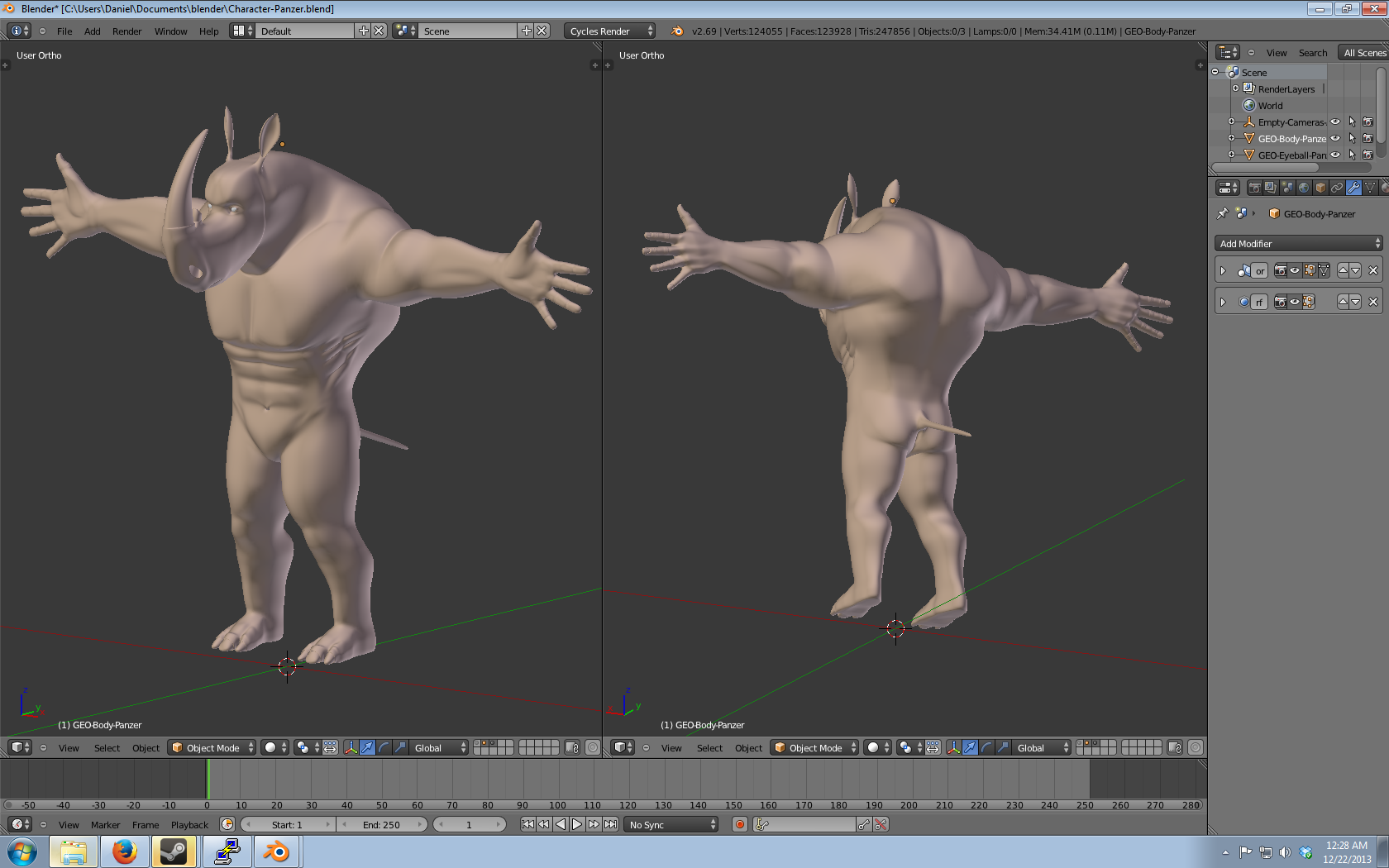Screen dimensions: 1389x868
Task: Toggle renderability of Empty-Cameras in outliner
Action: point(1368,122)
